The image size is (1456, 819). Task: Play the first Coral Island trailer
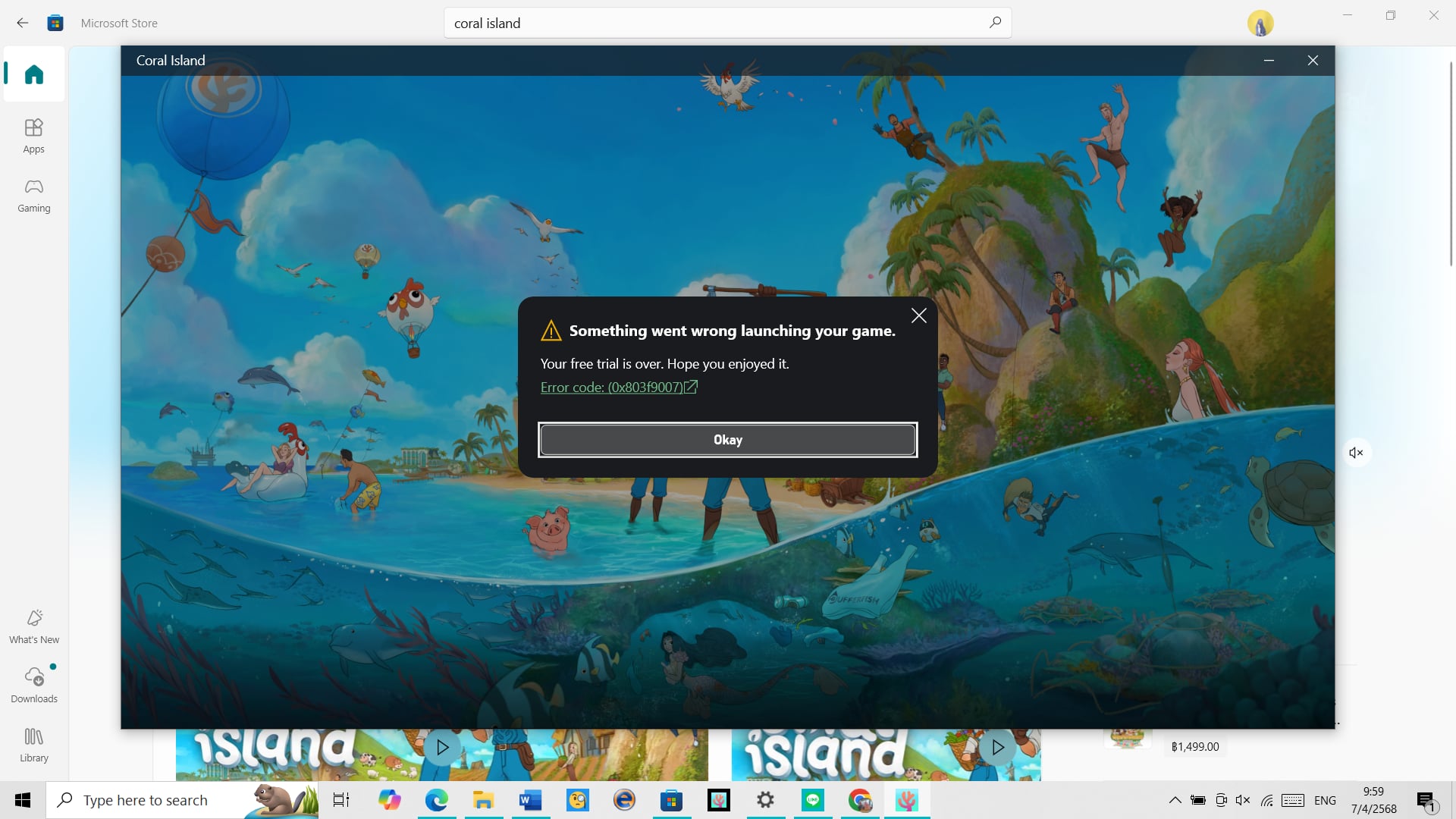click(443, 748)
